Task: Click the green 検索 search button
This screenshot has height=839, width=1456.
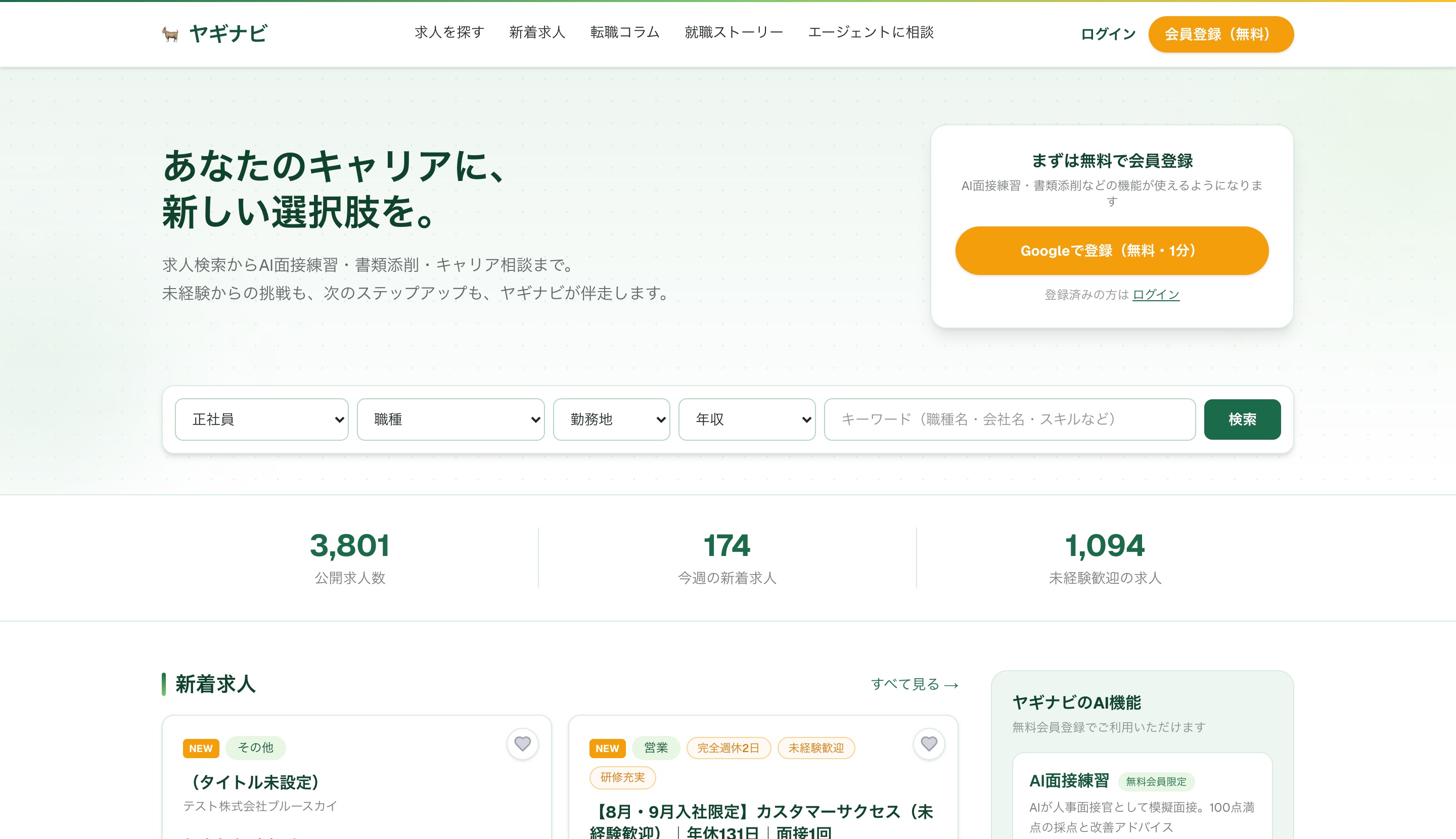Action: coord(1242,419)
